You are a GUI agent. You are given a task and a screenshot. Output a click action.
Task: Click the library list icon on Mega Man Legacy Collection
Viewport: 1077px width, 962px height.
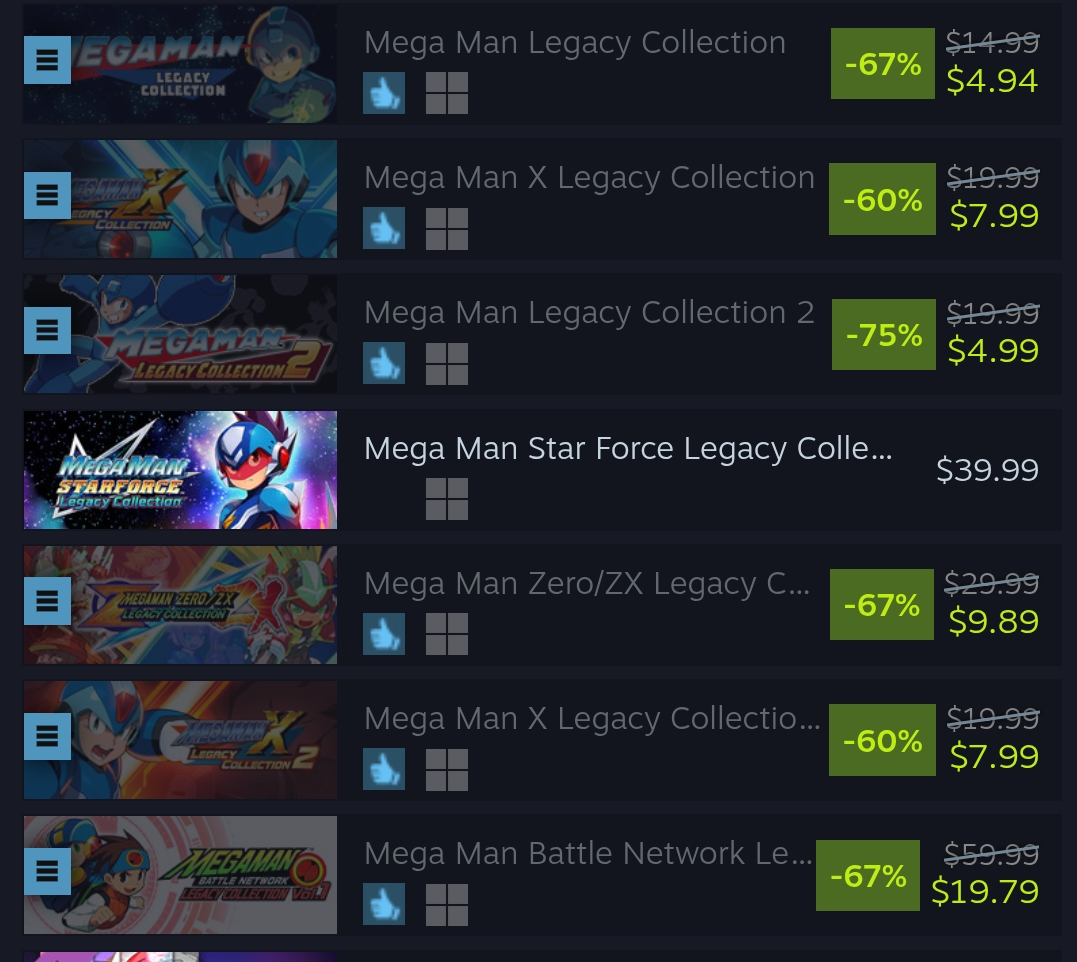click(x=47, y=60)
